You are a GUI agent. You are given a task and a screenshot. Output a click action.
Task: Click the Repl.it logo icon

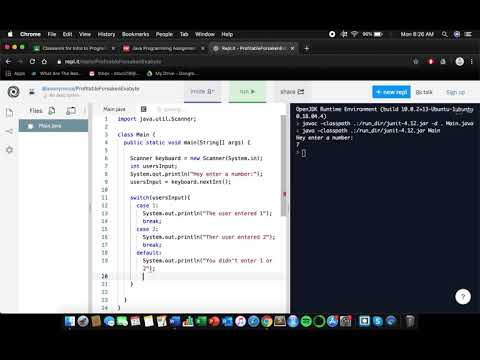[x=13, y=92]
